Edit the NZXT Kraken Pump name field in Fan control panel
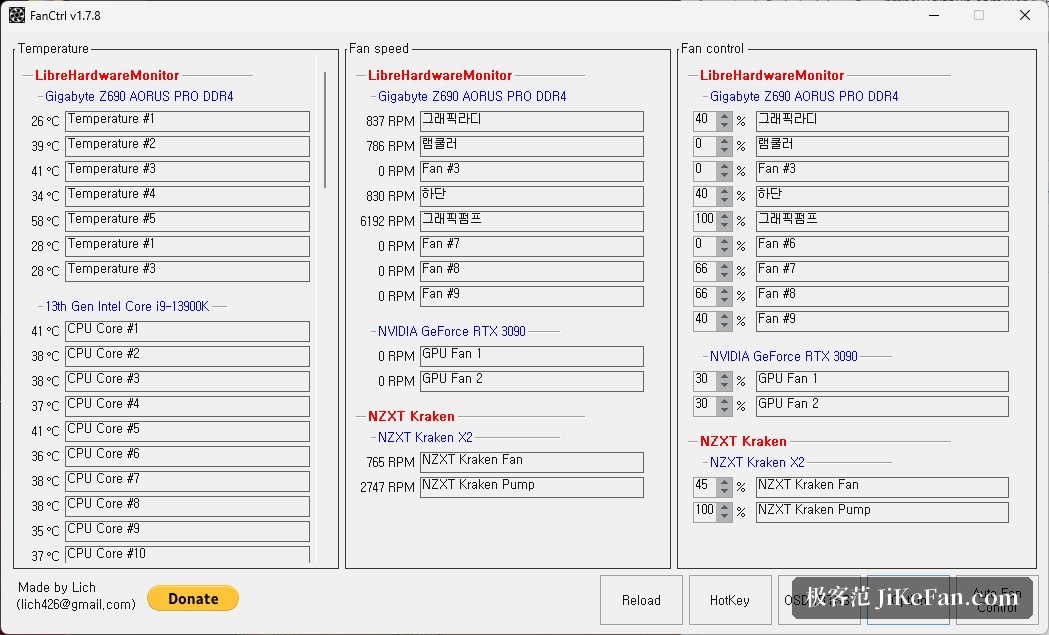The height and width of the screenshot is (635, 1049). (x=882, y=512)
